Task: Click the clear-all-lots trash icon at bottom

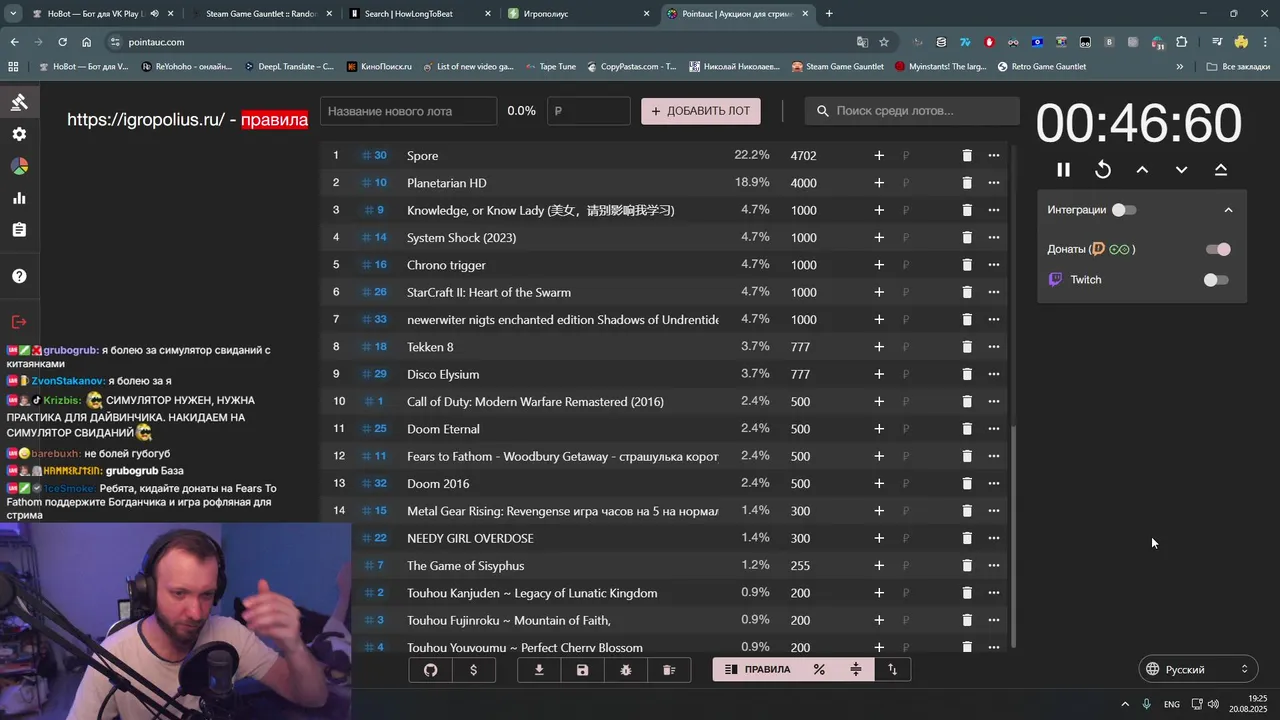Action: [x=669, y=670]
